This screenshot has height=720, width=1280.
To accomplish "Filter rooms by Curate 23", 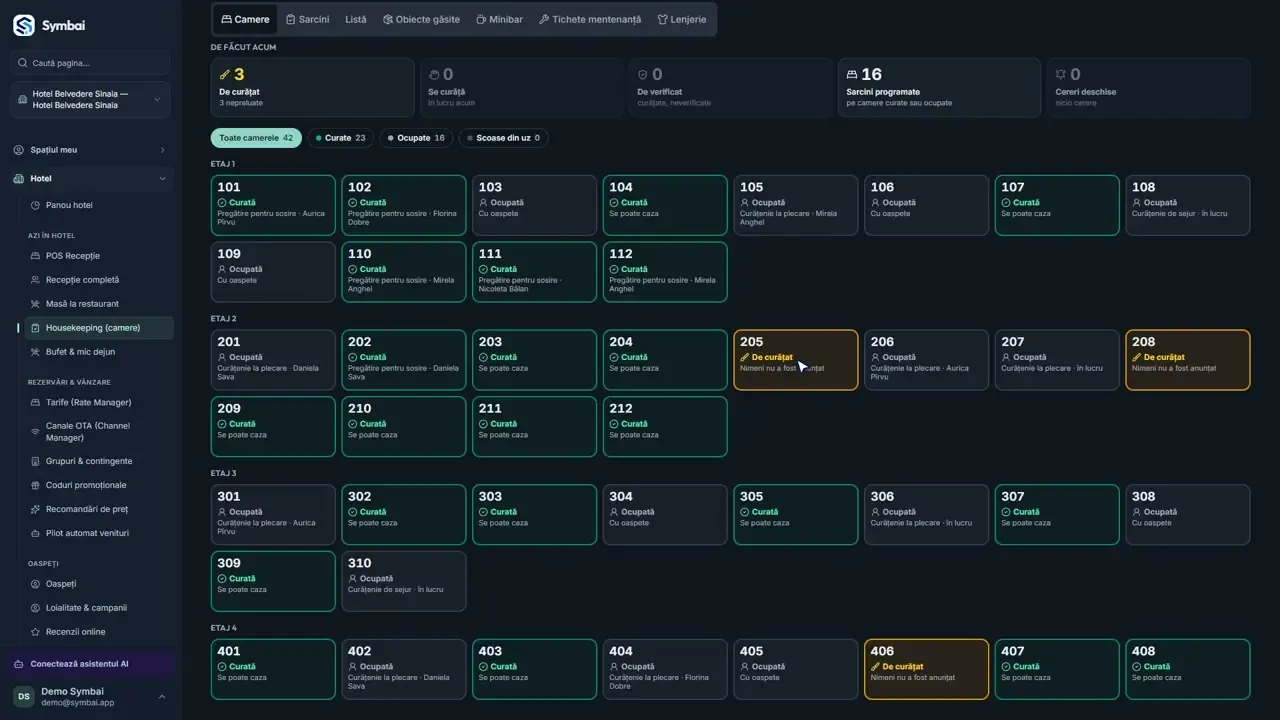I will point(340,138).
